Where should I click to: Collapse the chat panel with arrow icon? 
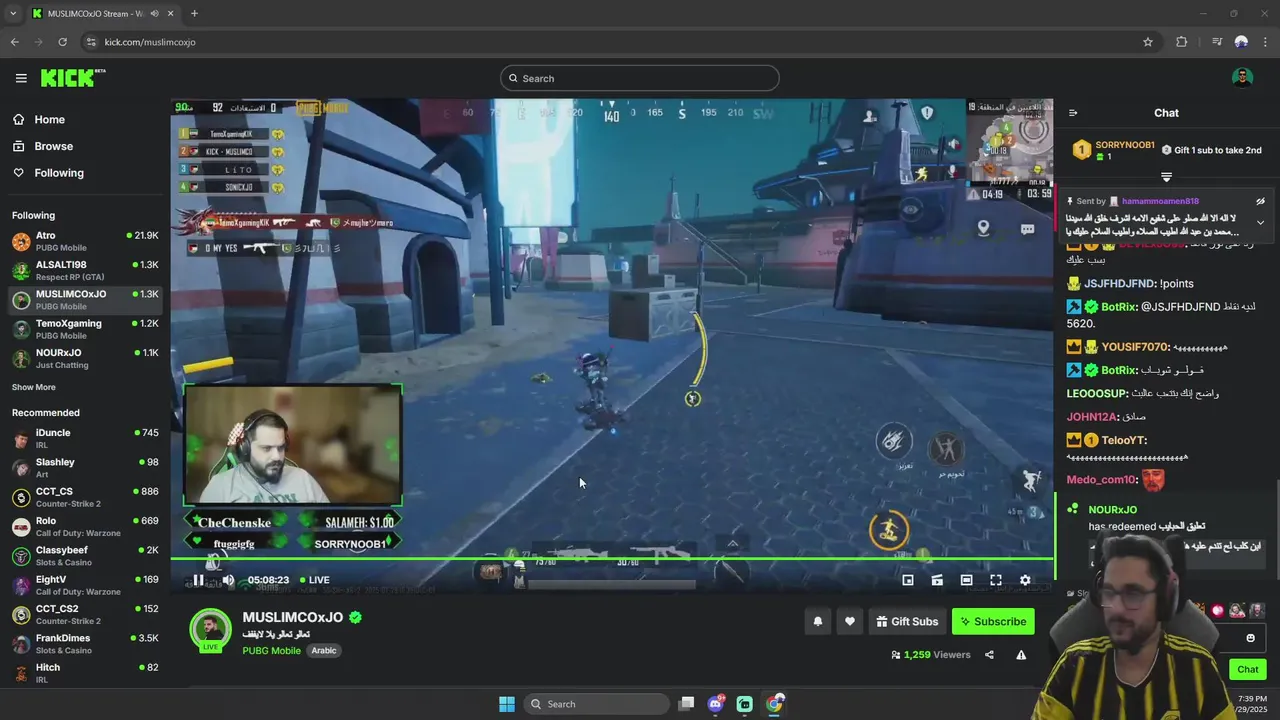tap(1073, 113)
